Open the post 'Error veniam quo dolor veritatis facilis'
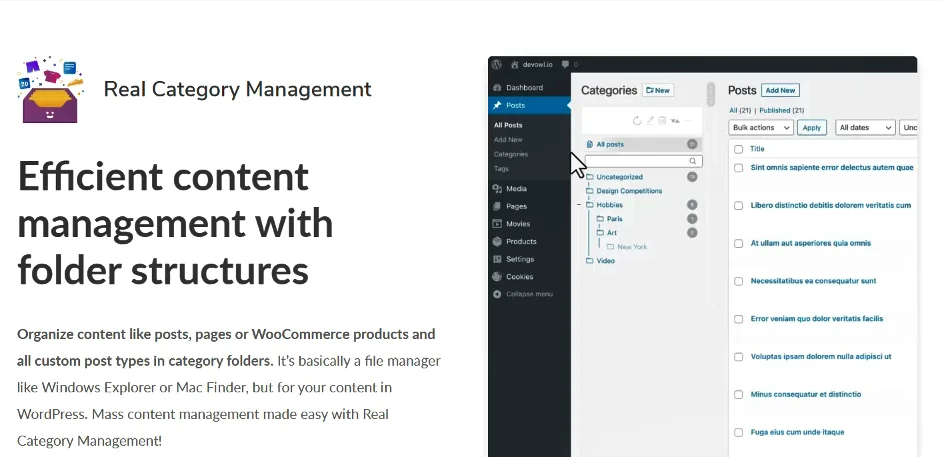Screen dimensions: 941x457 (817, 319)
